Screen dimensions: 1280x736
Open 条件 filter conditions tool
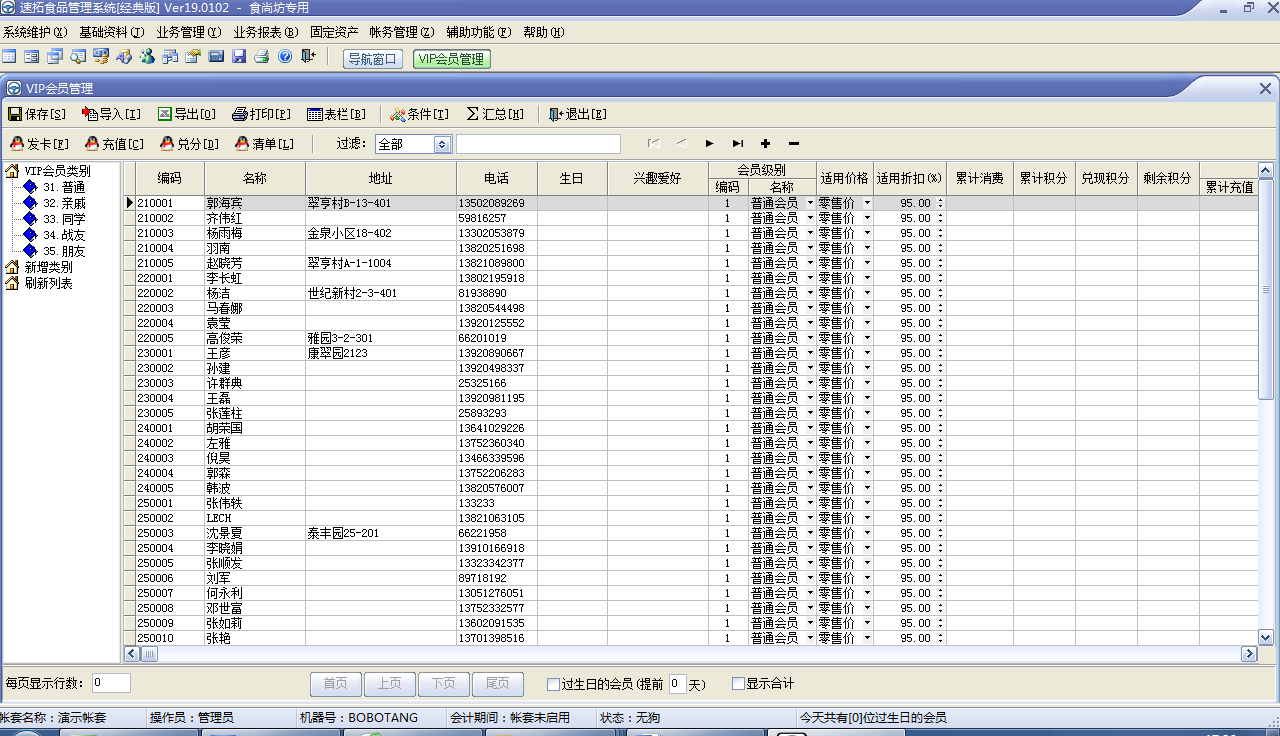click(419, 114)
